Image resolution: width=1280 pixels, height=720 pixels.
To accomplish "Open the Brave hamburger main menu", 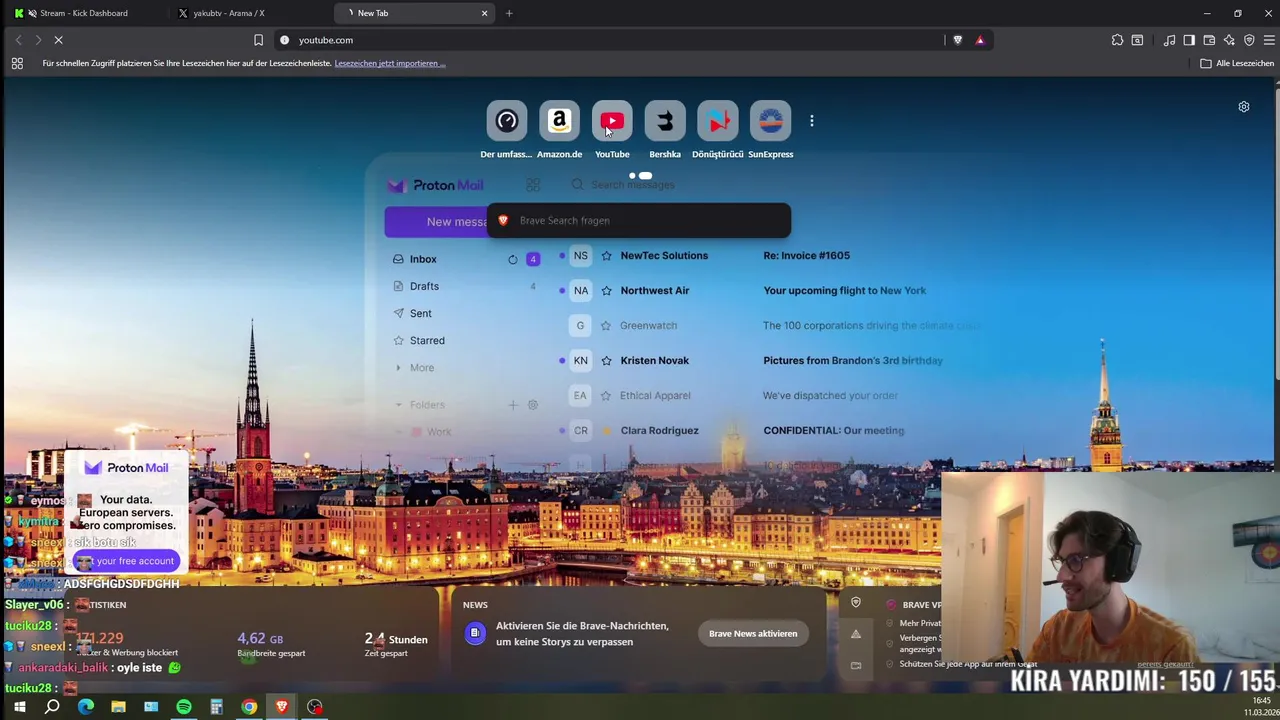I will 1269,40.
